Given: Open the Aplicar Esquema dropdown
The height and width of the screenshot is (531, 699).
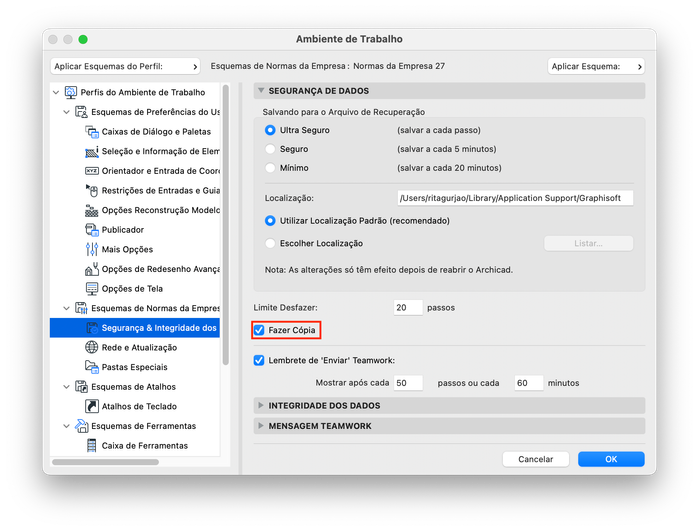Looking at the screenshot, I should click(596, 66).
